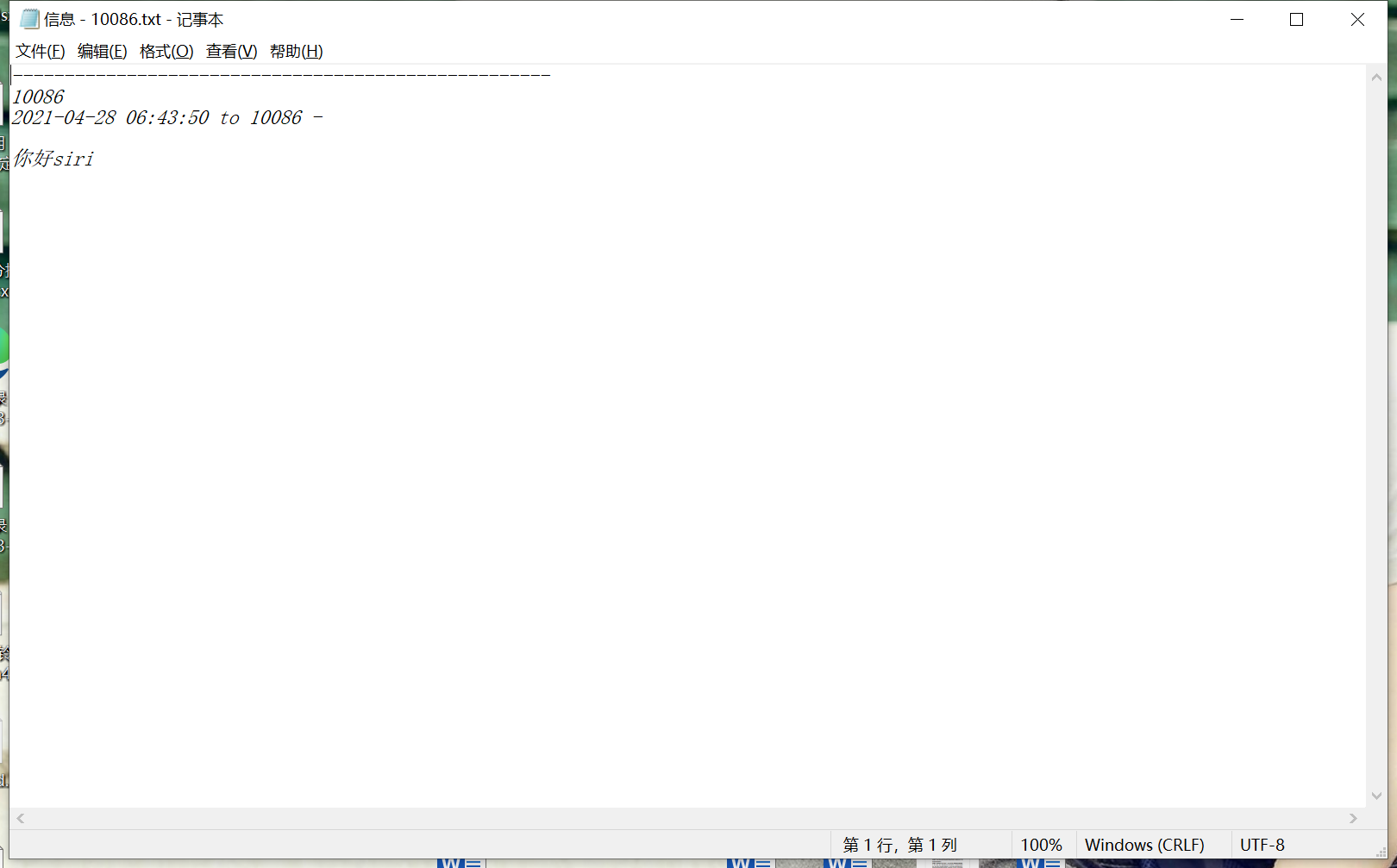This screenshot has height=868, width=1397.
Task: Click the timestamp line '2021-04-28 06:43:50'
Action: [x=110, y=118]
